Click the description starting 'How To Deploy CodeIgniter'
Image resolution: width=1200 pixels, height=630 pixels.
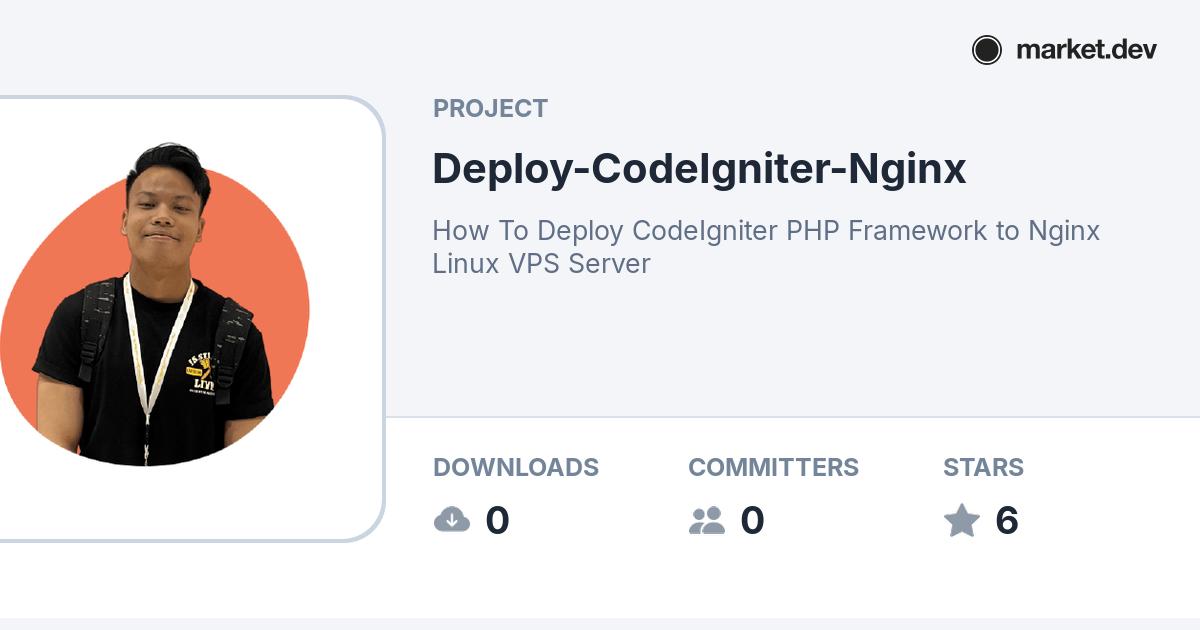(766, 247)
